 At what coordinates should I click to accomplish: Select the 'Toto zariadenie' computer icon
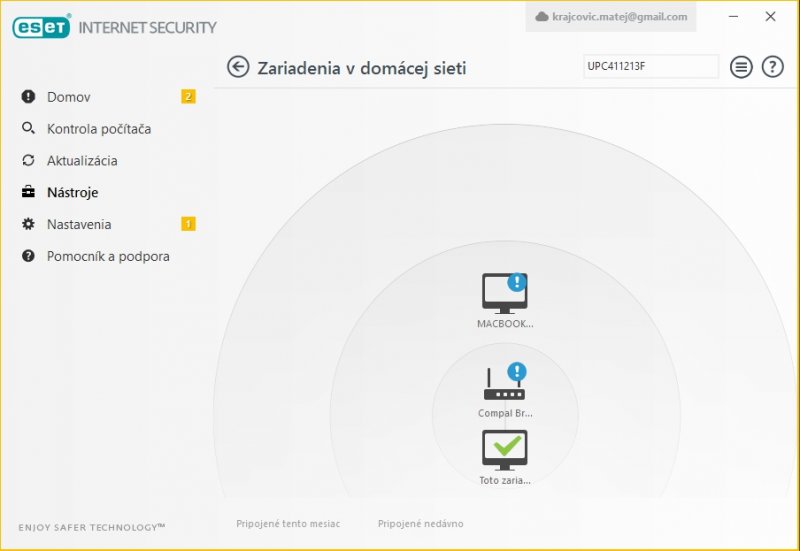(504, 450)
